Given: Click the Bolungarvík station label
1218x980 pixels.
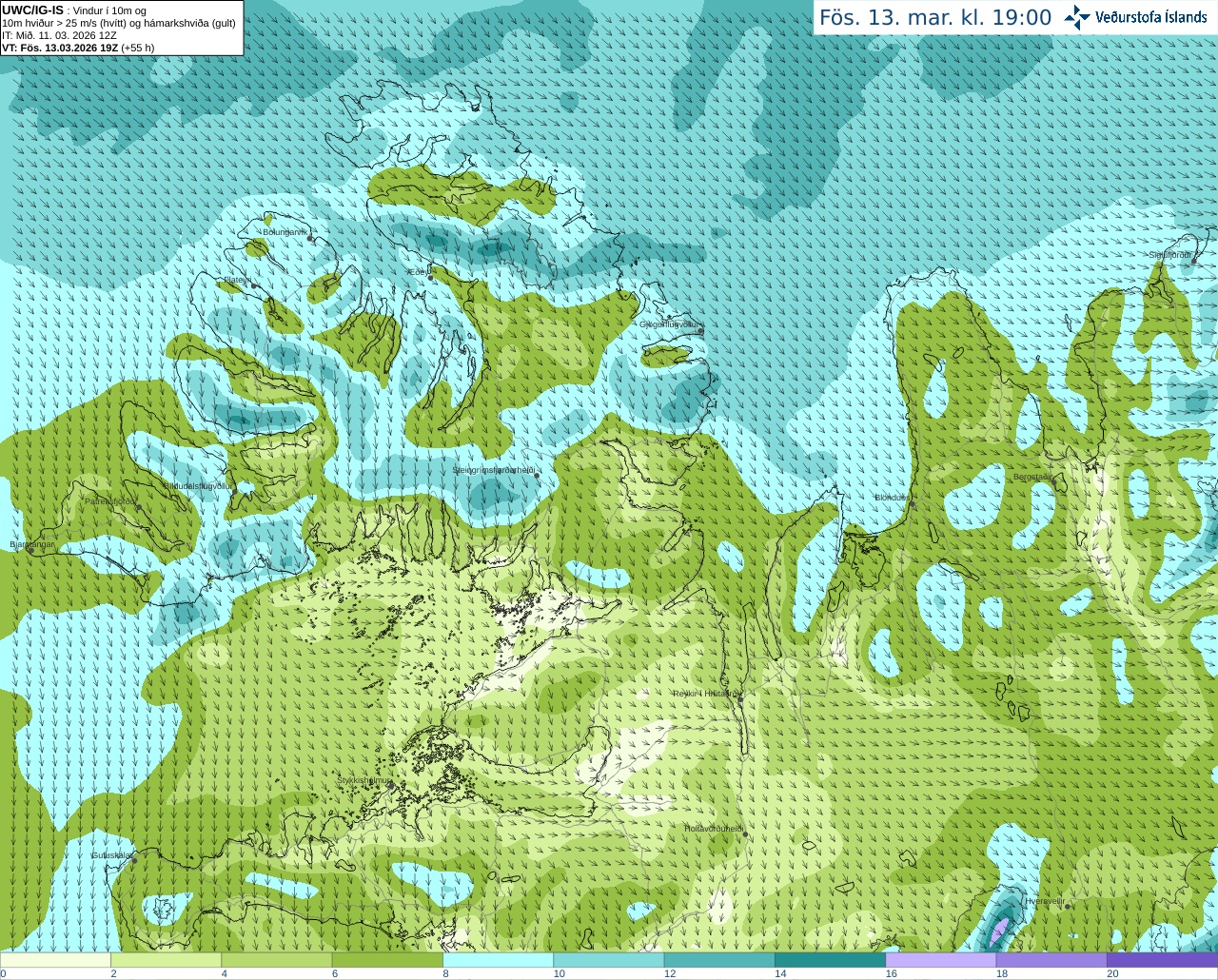Looking at the screenshot, I should tap(285, 232).
